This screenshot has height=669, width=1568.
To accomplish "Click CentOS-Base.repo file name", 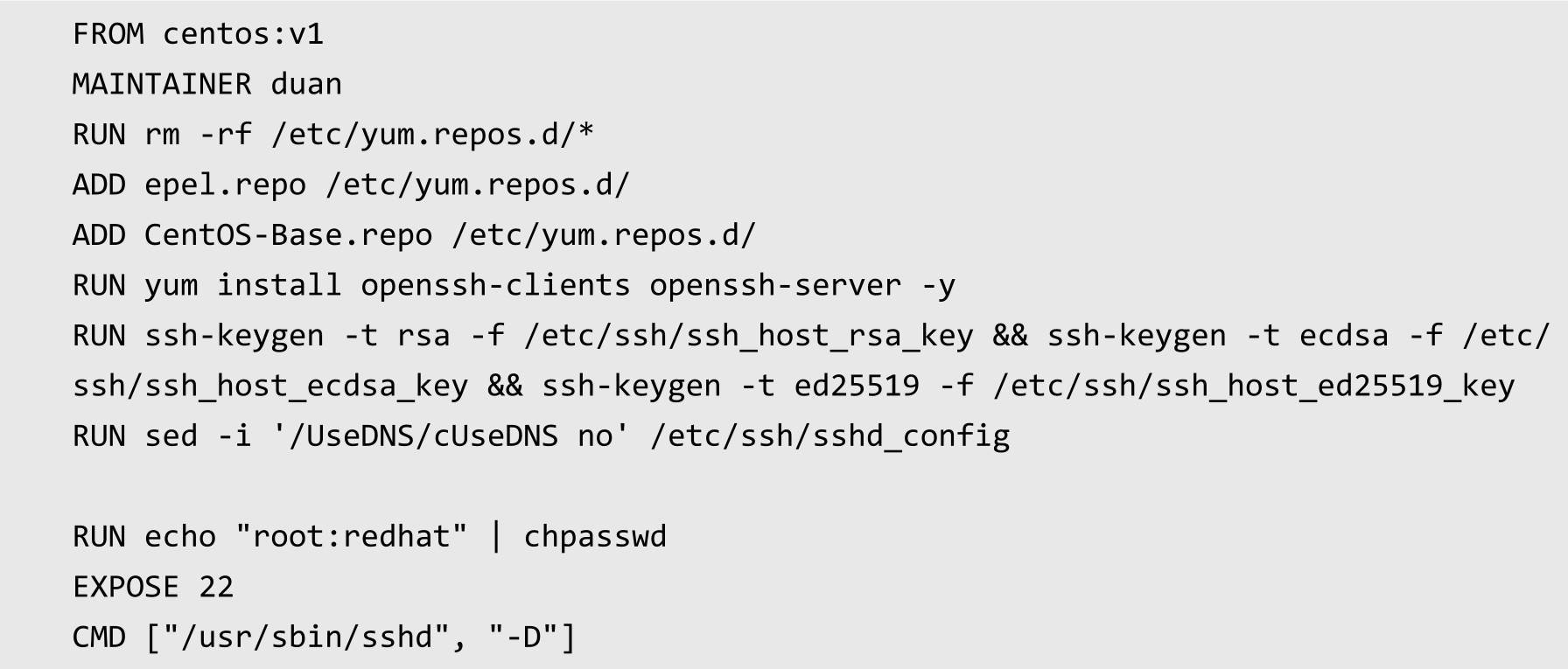I will 289,235.
